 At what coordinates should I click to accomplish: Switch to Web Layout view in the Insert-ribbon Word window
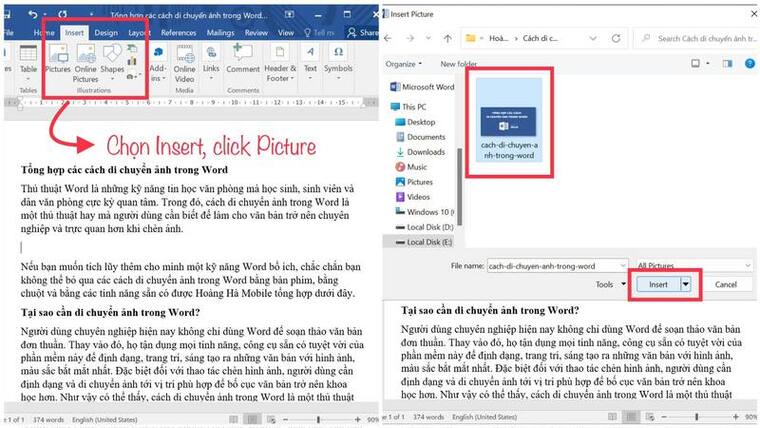(x=271, y=419)
